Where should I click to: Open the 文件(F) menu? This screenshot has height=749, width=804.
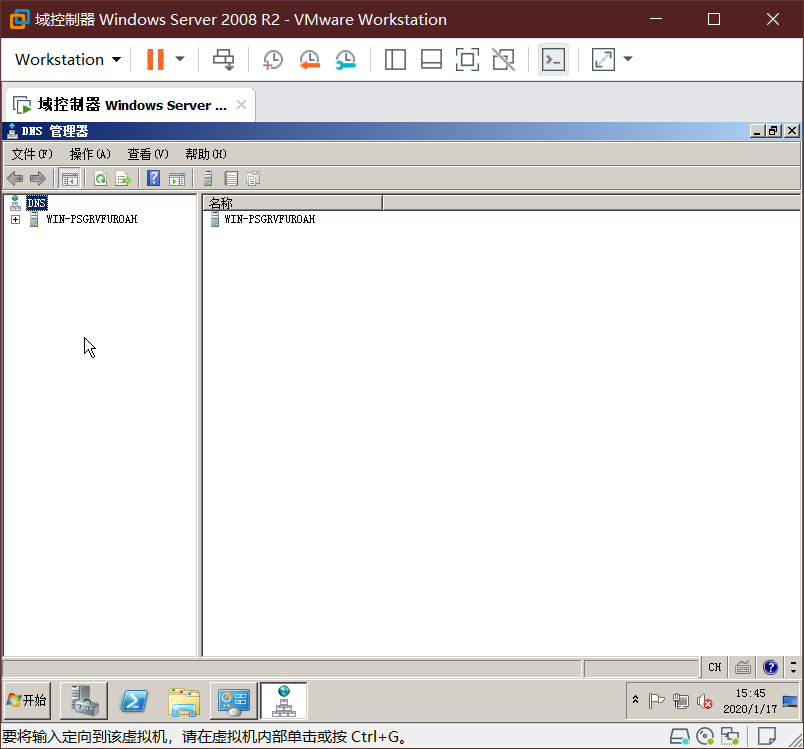click(32, 154)
